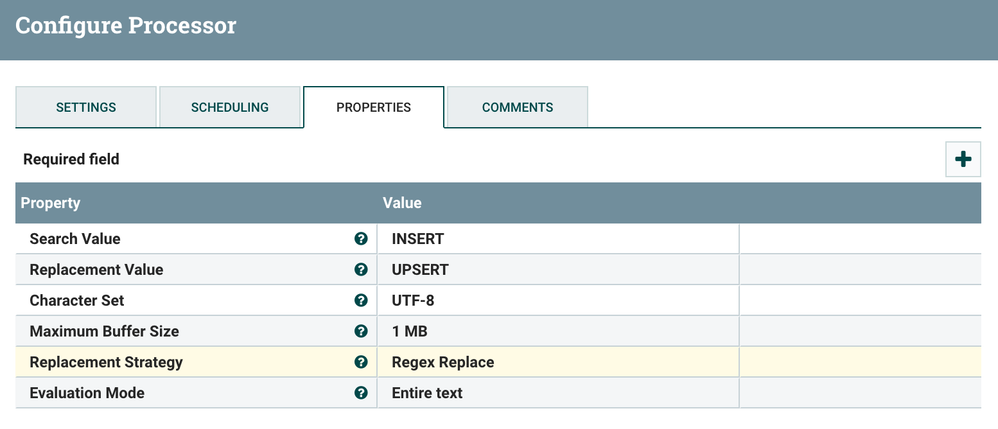Click the Add Property plus icon
Screen dimensions: 998x429
pyautogui.click(x=963, y=159)
